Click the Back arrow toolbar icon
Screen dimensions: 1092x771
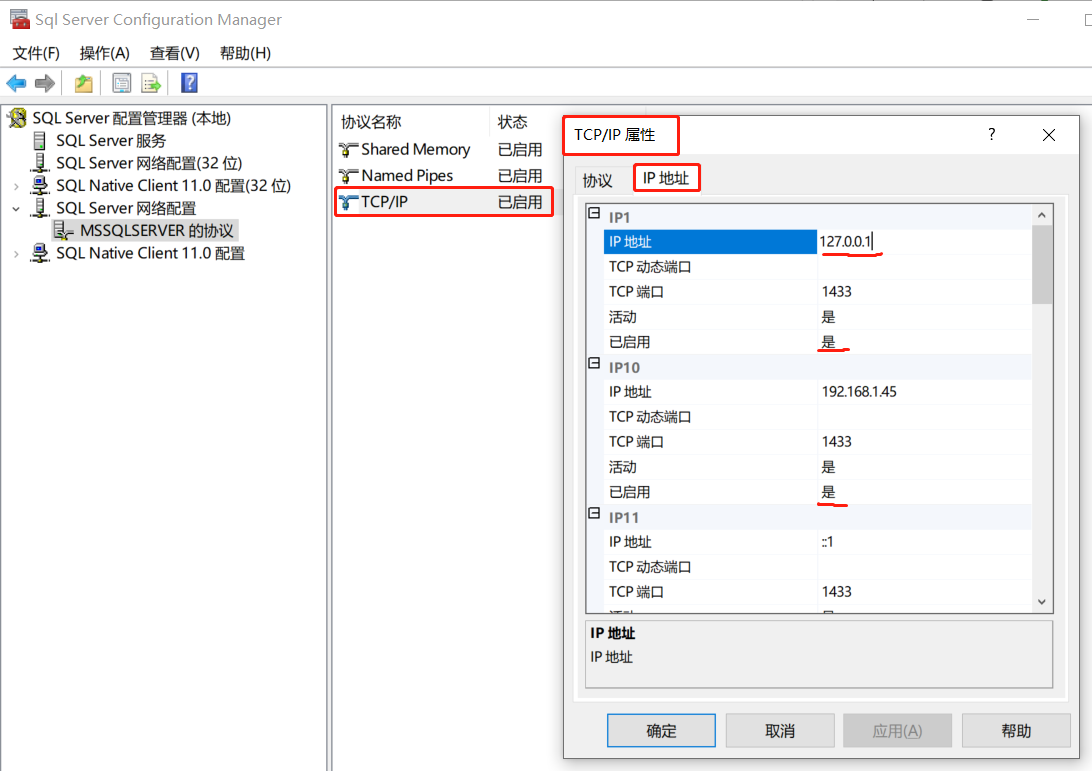click(15, 83)
